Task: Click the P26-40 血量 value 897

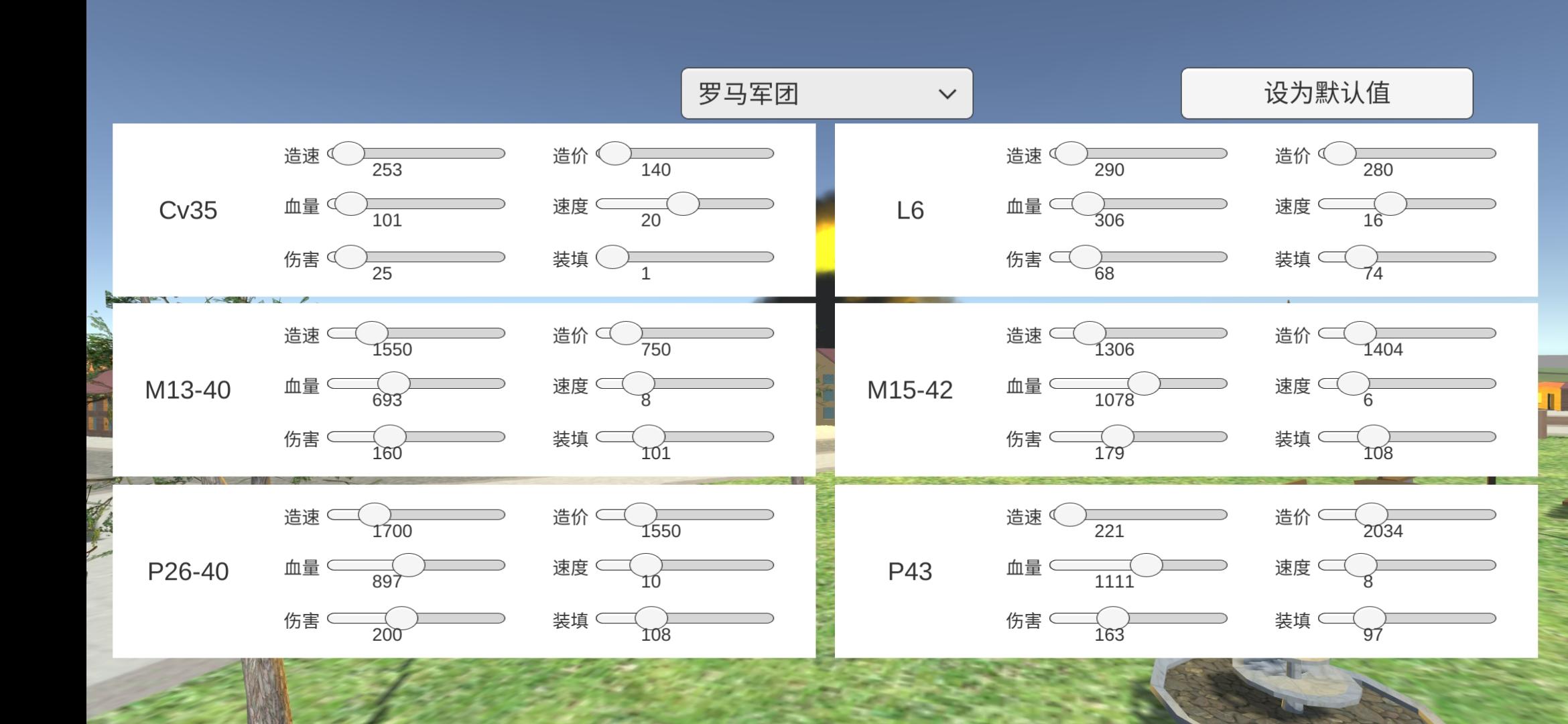Action: click(x=387, y=582)
